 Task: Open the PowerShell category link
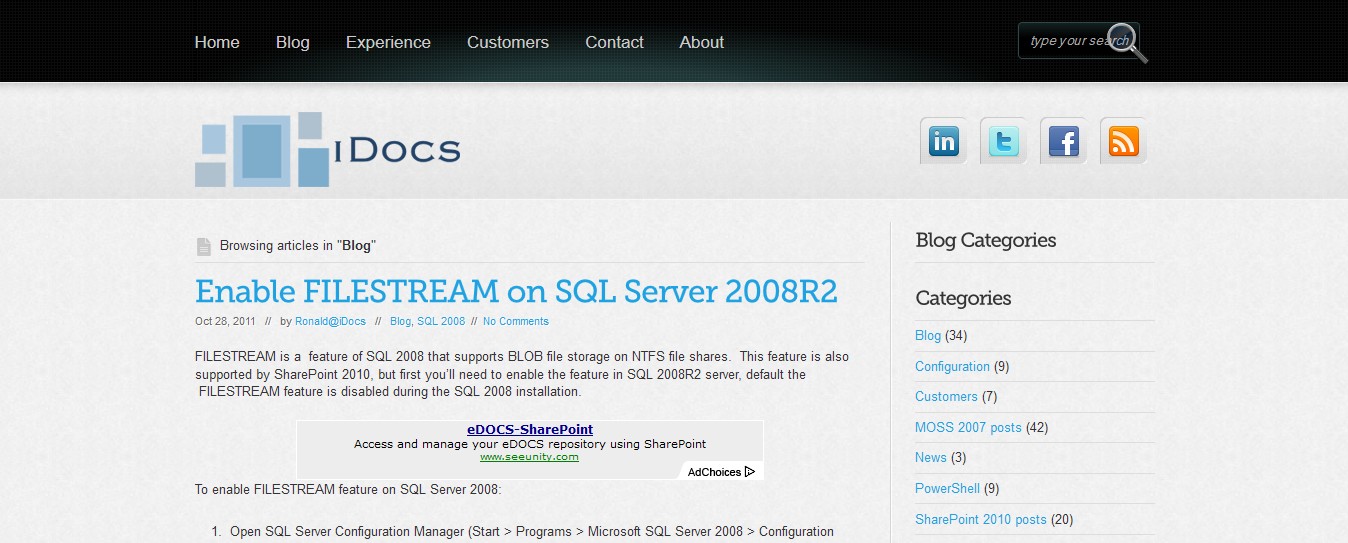pyautogui.click(x=947, y=489)
